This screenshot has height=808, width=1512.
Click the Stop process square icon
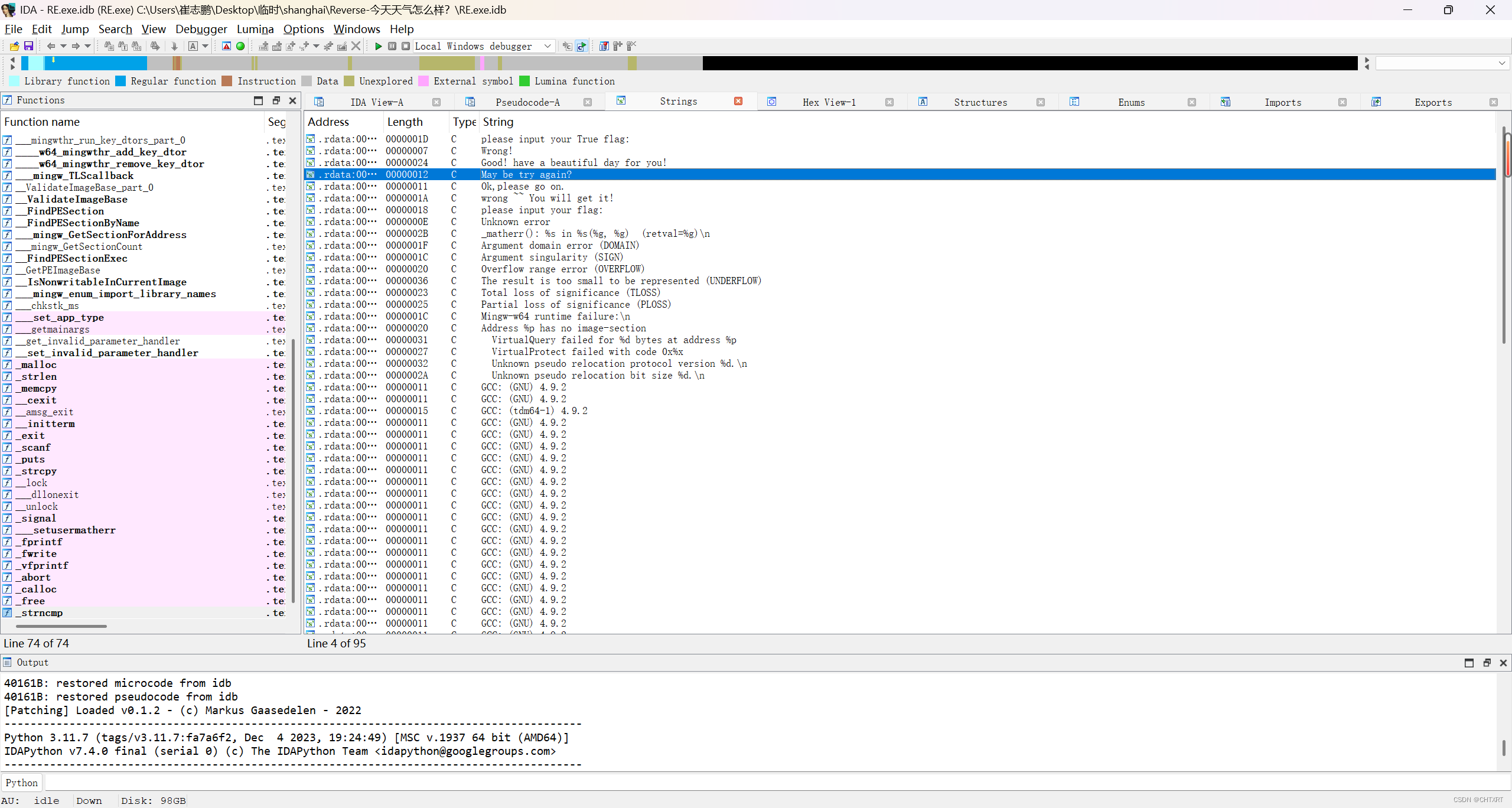(406, 46)
